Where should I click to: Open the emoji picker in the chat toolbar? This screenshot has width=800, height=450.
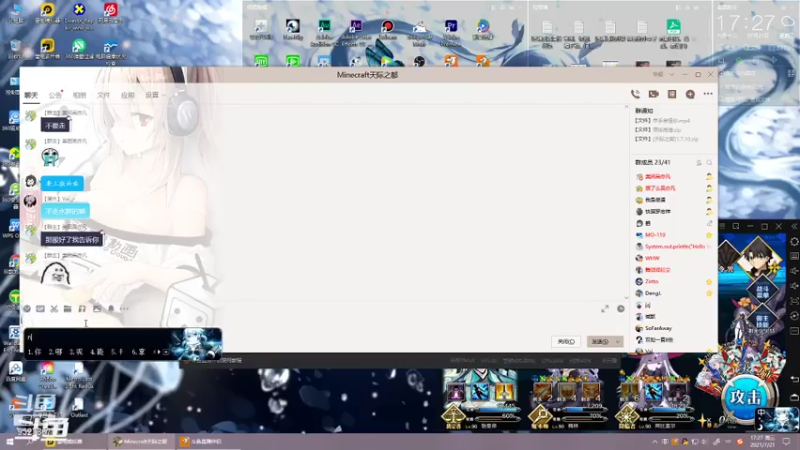[x=27, y=309]
